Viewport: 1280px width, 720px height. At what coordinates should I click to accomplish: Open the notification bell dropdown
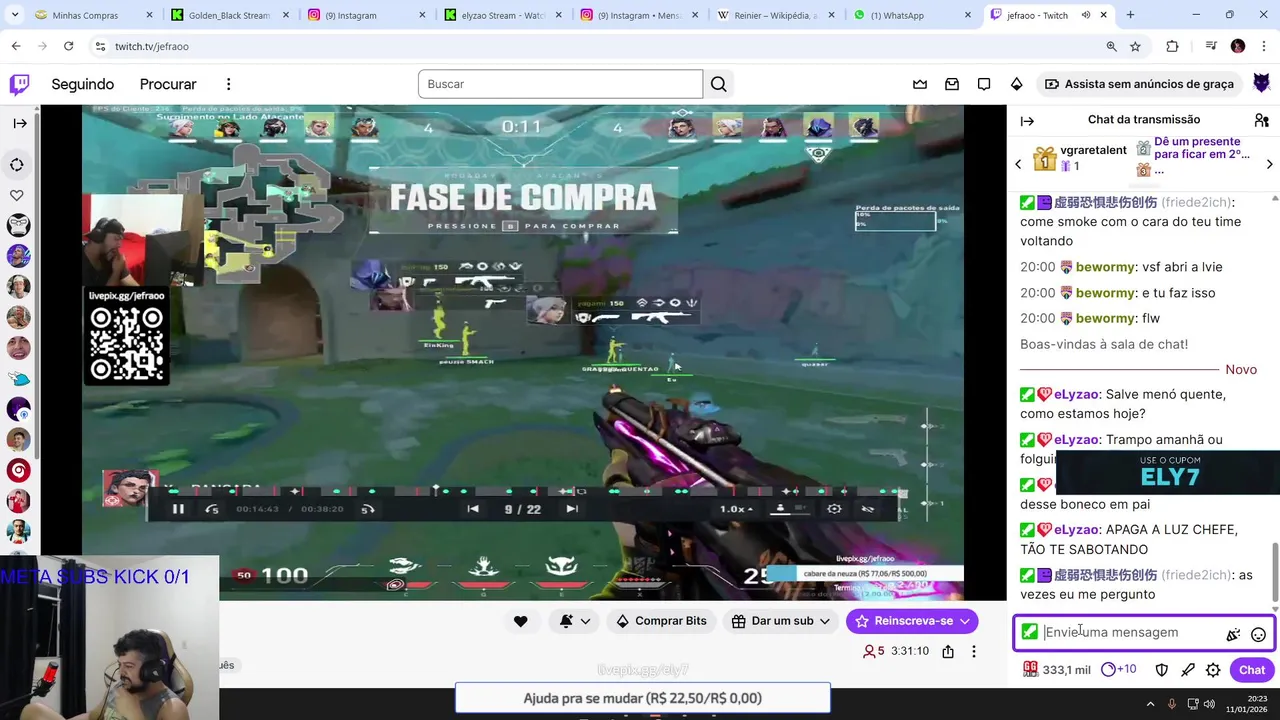click(x=574, y=621)
